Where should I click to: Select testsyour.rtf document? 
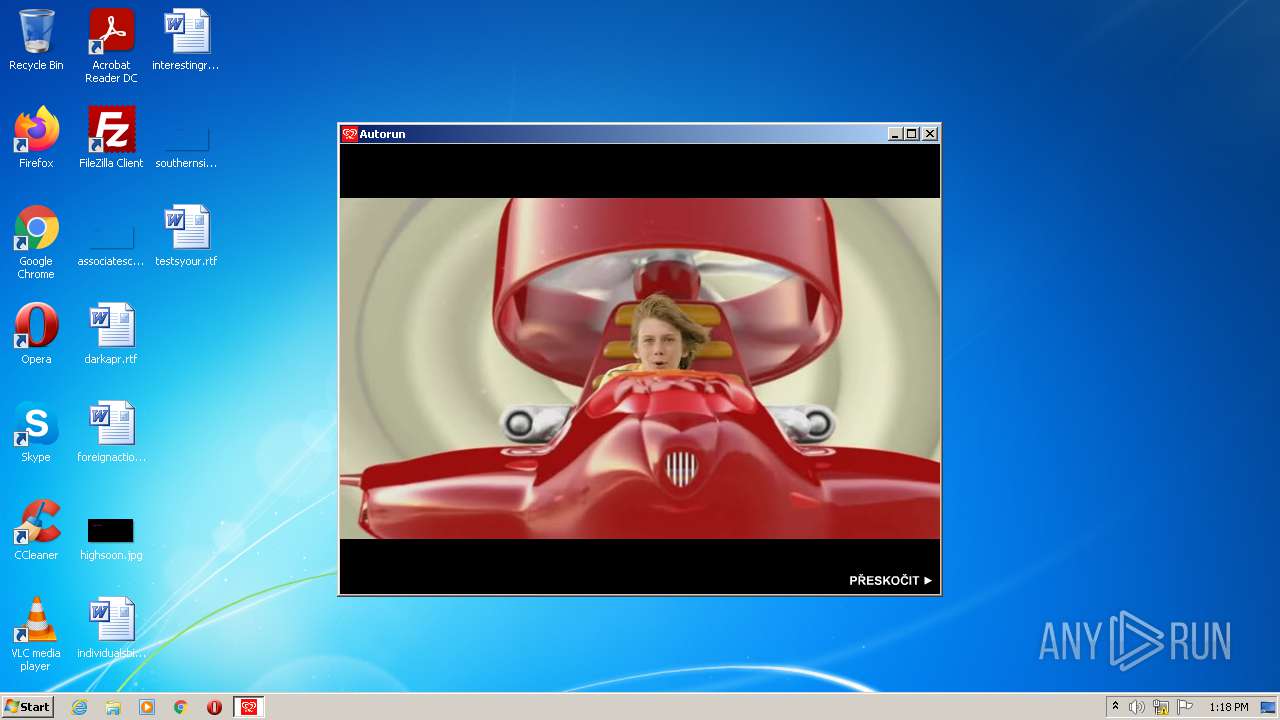(x=186, y=236)
